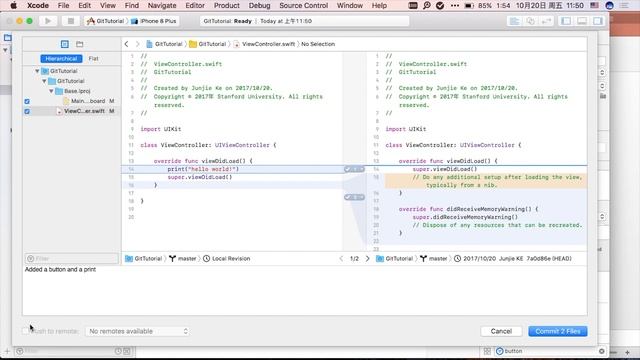
Task: Click the print("hello world!") code line
Action: coord(203,169)
